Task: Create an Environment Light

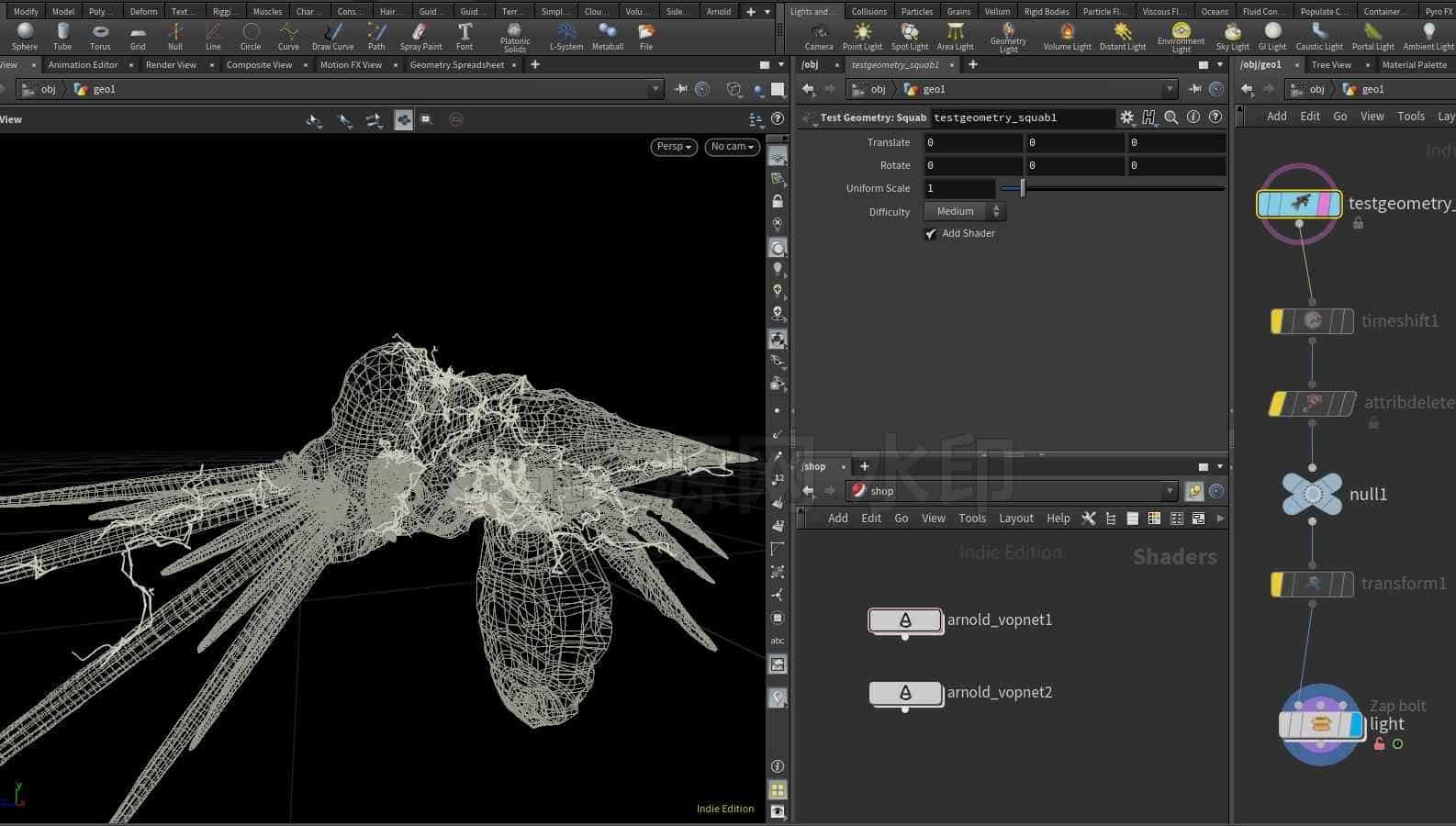Action: click(1181, 38)
